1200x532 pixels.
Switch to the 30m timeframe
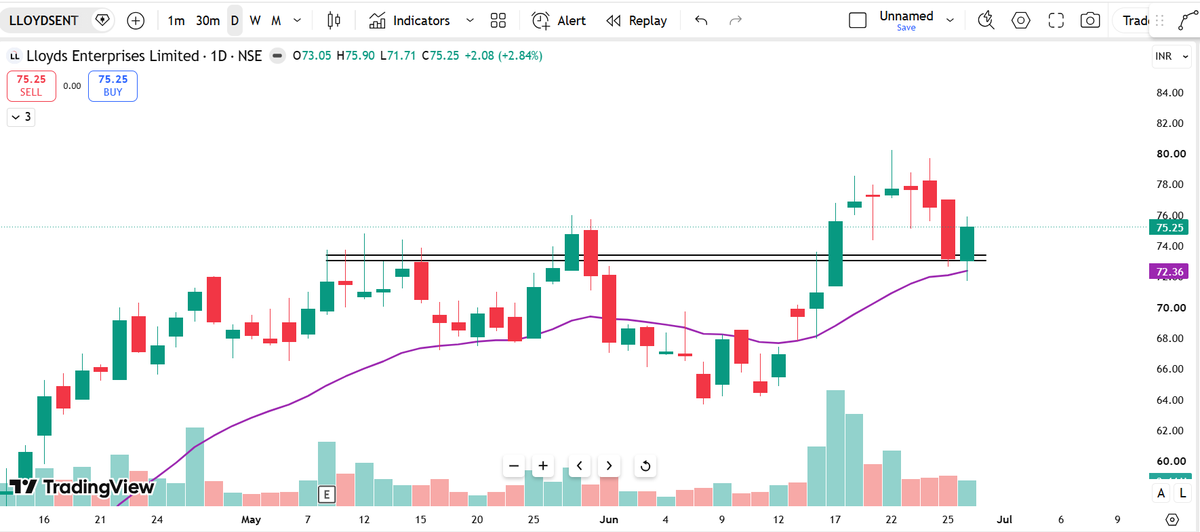(207, 20)
